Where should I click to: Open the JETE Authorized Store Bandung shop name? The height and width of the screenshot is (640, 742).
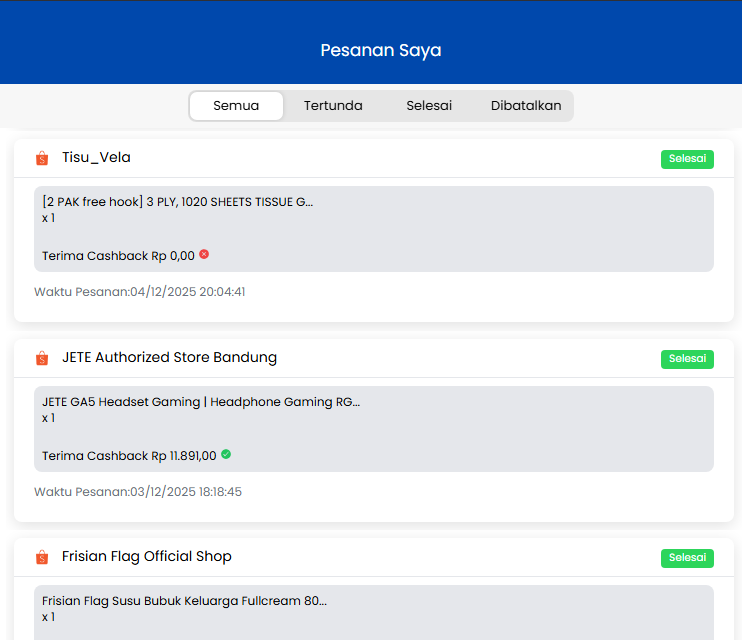click(x=169, y=357)
